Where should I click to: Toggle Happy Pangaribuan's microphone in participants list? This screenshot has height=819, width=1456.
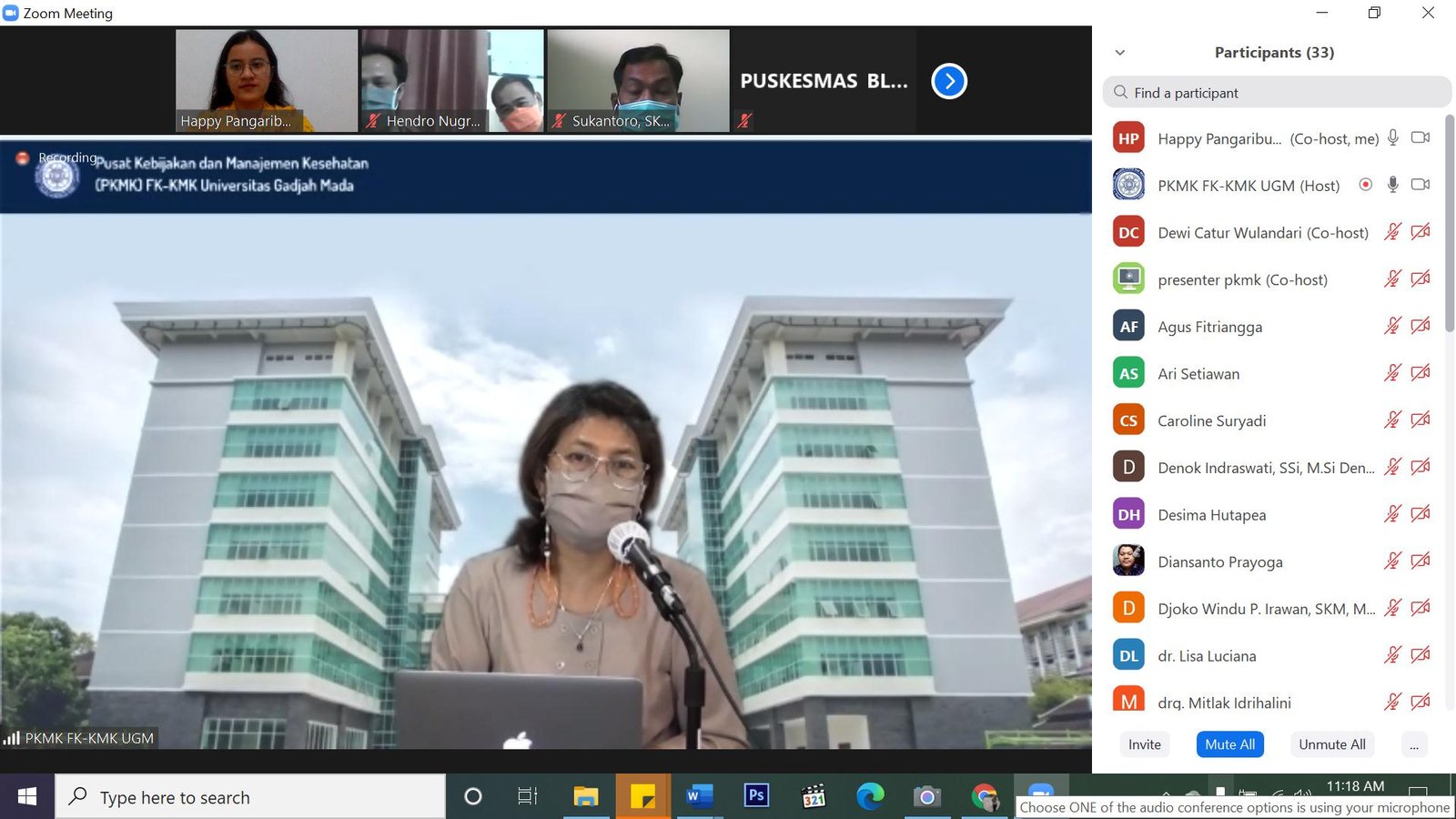point(1392,138)
